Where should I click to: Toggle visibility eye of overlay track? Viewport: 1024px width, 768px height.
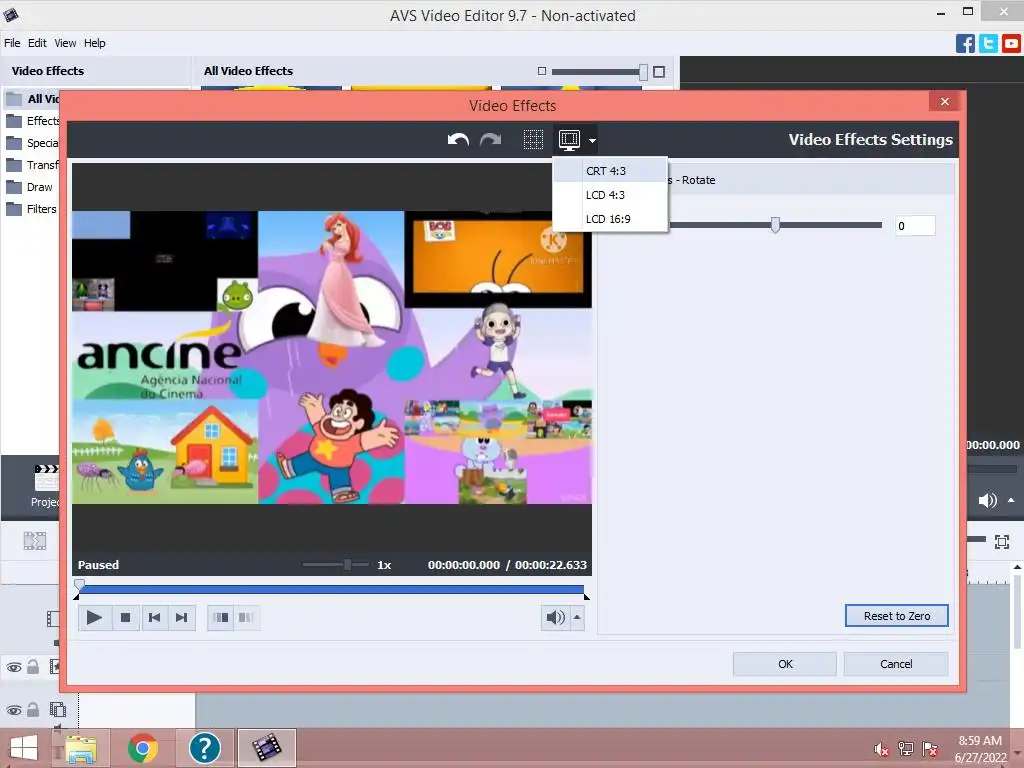click(x=14, y=710)
